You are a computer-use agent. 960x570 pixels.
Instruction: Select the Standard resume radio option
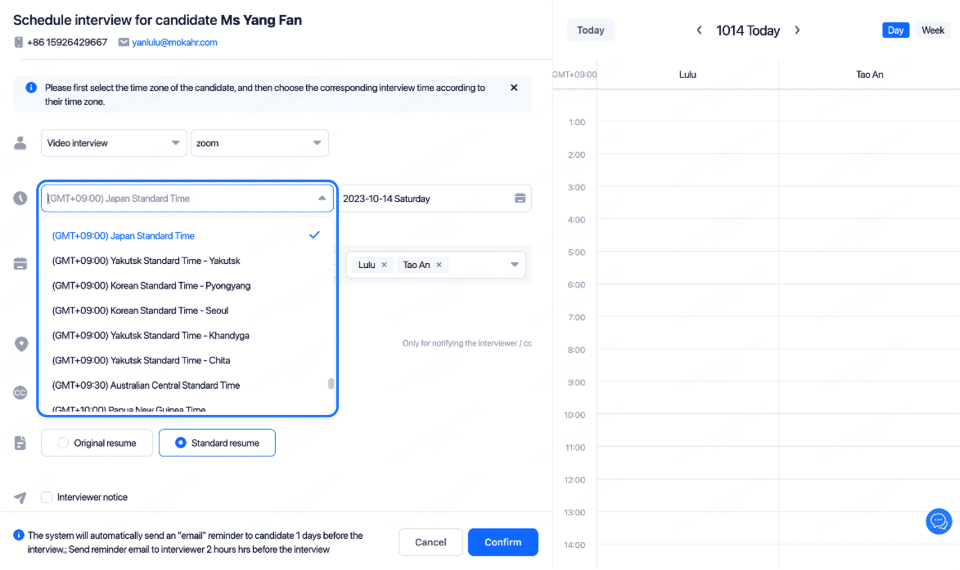217,443
